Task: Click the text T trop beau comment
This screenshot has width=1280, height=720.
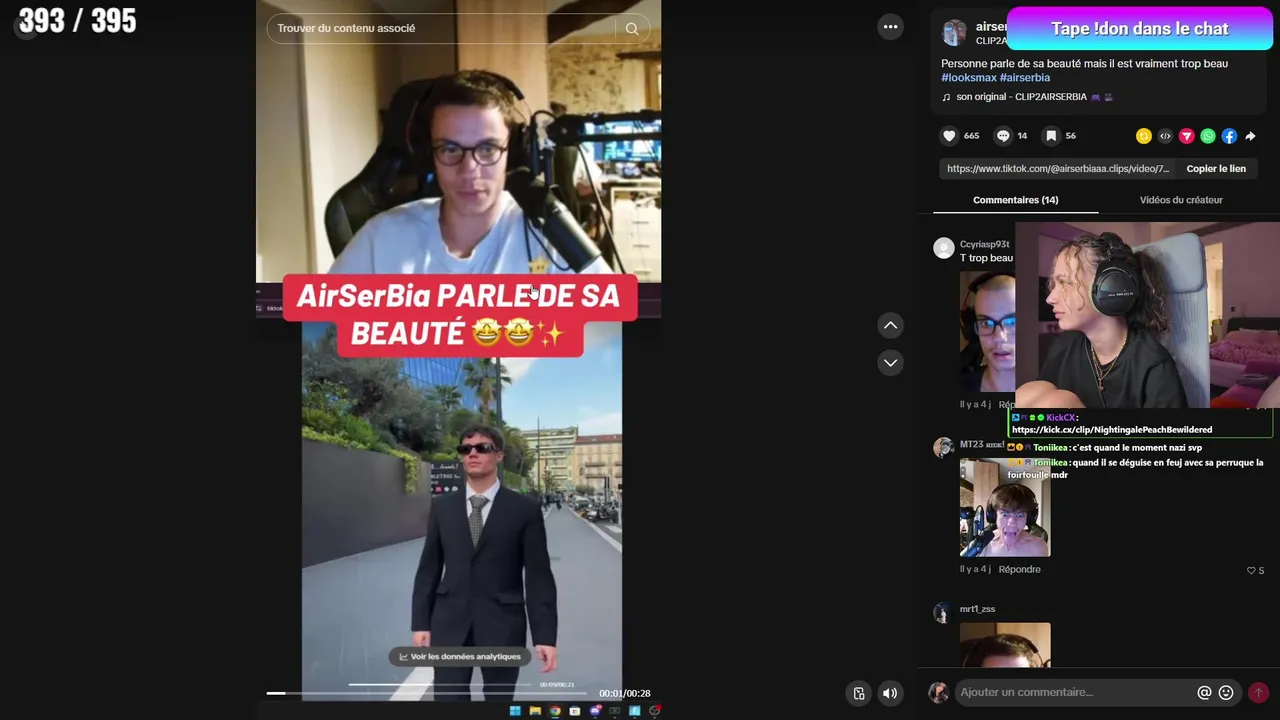Action: pyautogui.click(x=986, y=258)
